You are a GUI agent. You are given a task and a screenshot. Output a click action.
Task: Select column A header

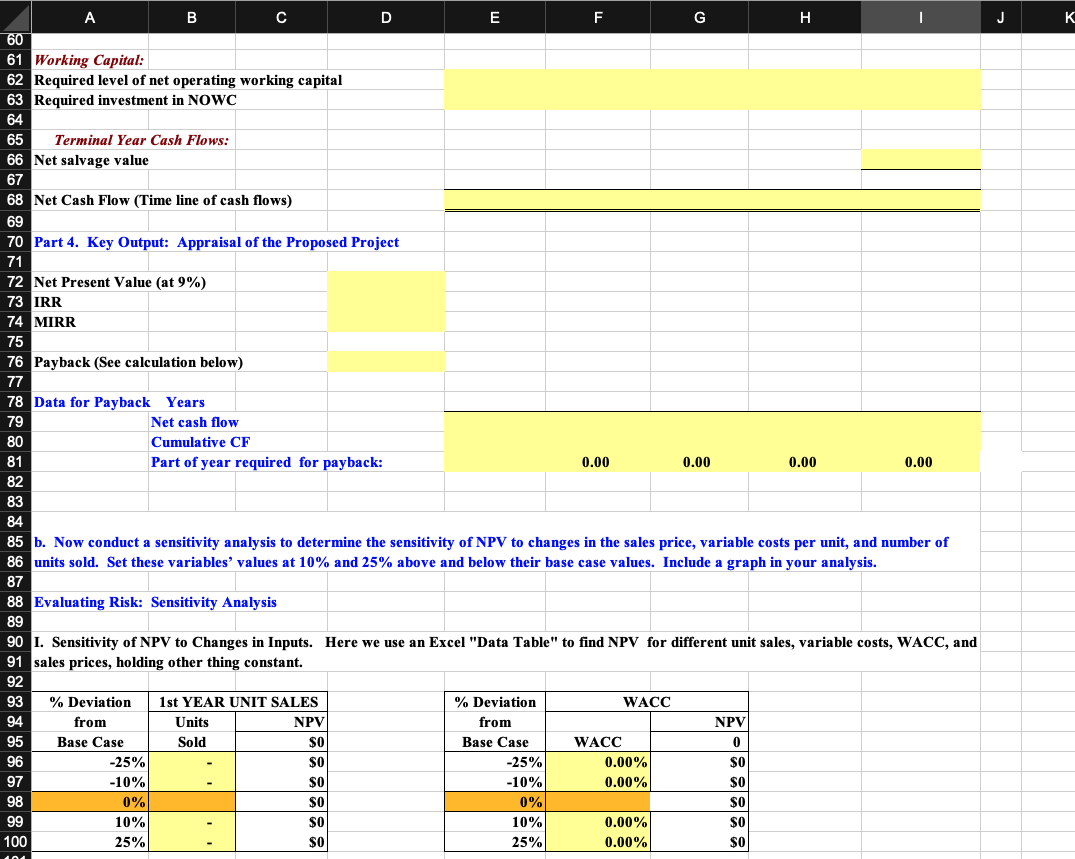pyautogui.click(x=90, y=17)
